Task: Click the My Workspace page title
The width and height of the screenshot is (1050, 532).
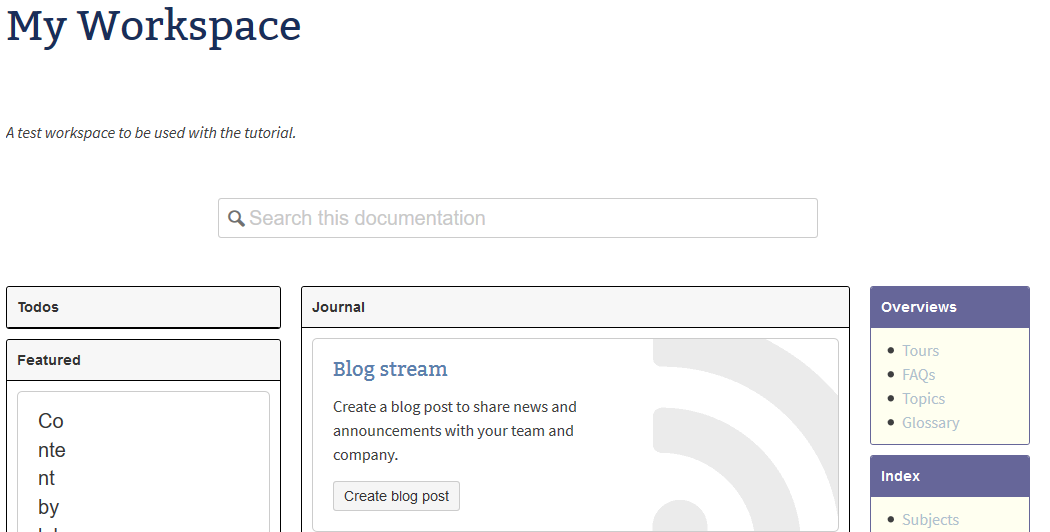Action: [154, 26]
